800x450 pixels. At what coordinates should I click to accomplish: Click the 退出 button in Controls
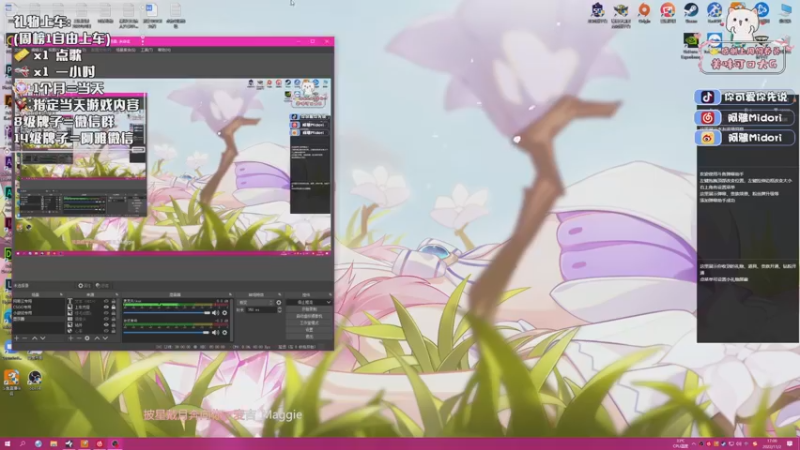click(x=309, y=336)
